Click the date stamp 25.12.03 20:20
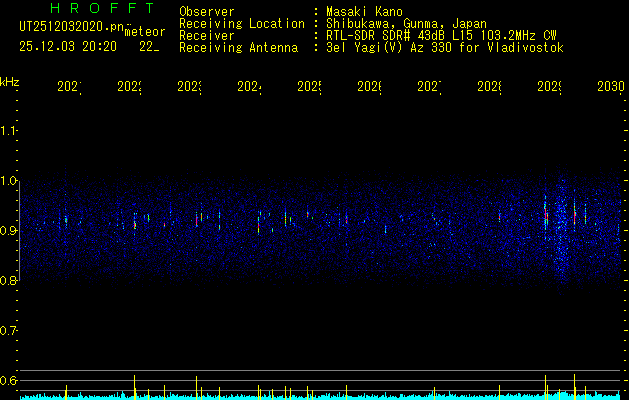 (68, 47)
